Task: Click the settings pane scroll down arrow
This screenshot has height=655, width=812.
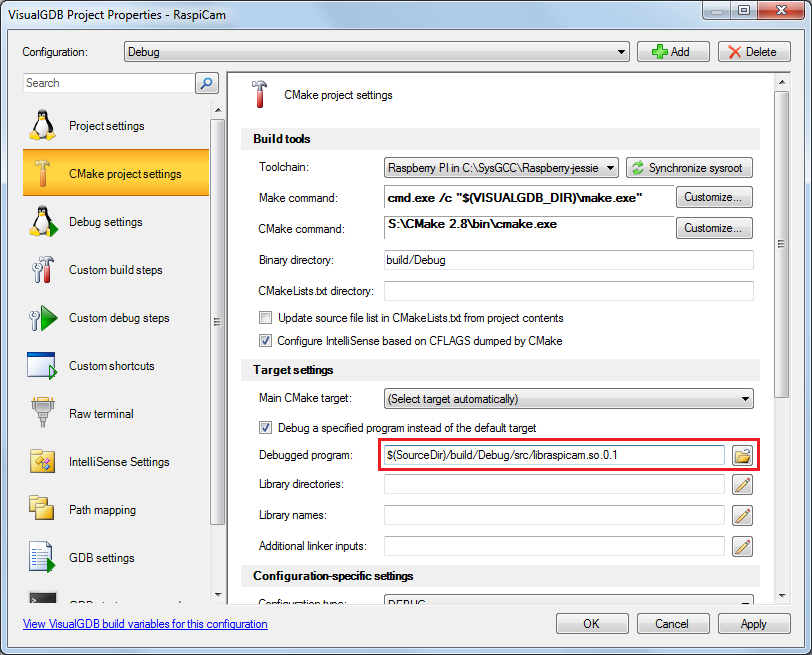Action: tap(781, 595)
